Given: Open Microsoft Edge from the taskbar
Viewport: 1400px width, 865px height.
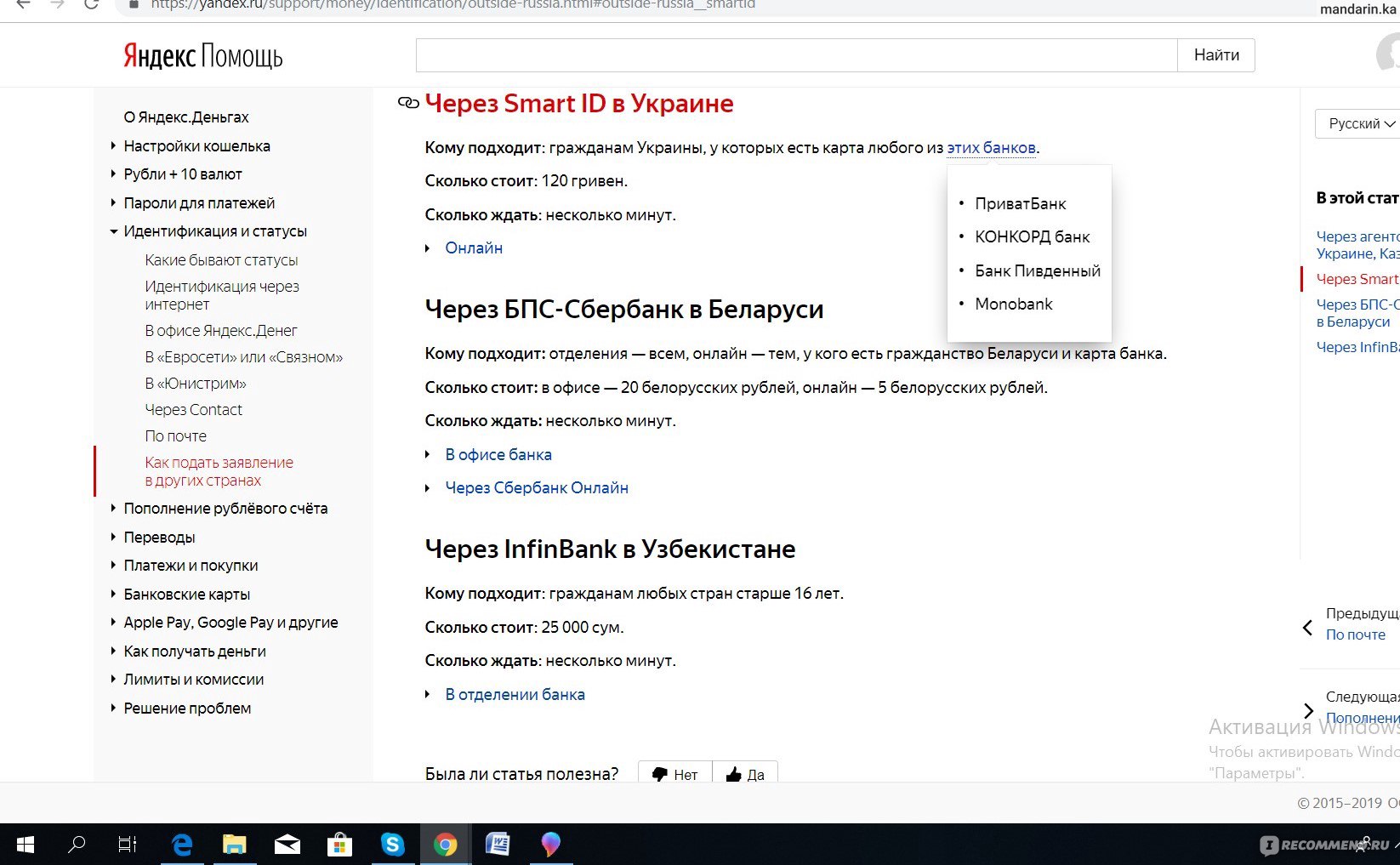Looking at the screenshot, I should 182,845.
